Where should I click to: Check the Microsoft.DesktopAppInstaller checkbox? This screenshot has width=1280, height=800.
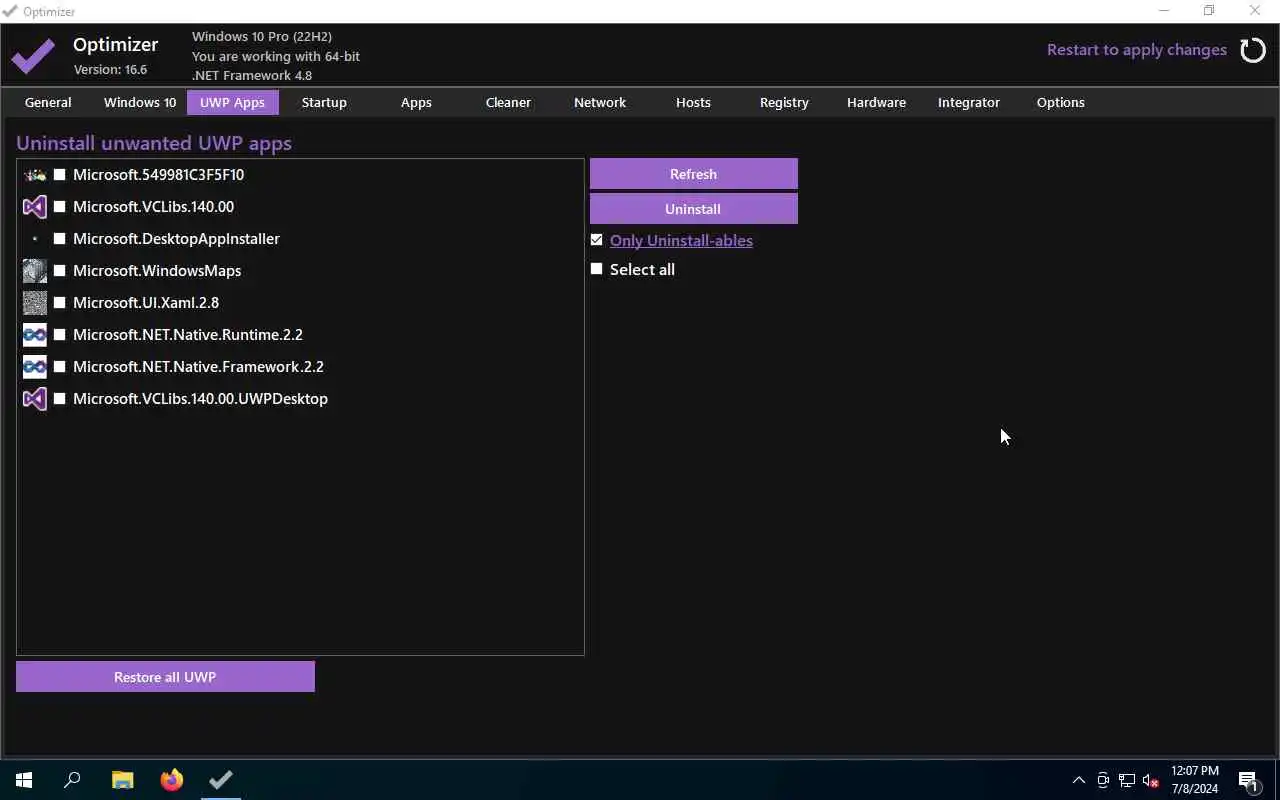tap(60, 239)
